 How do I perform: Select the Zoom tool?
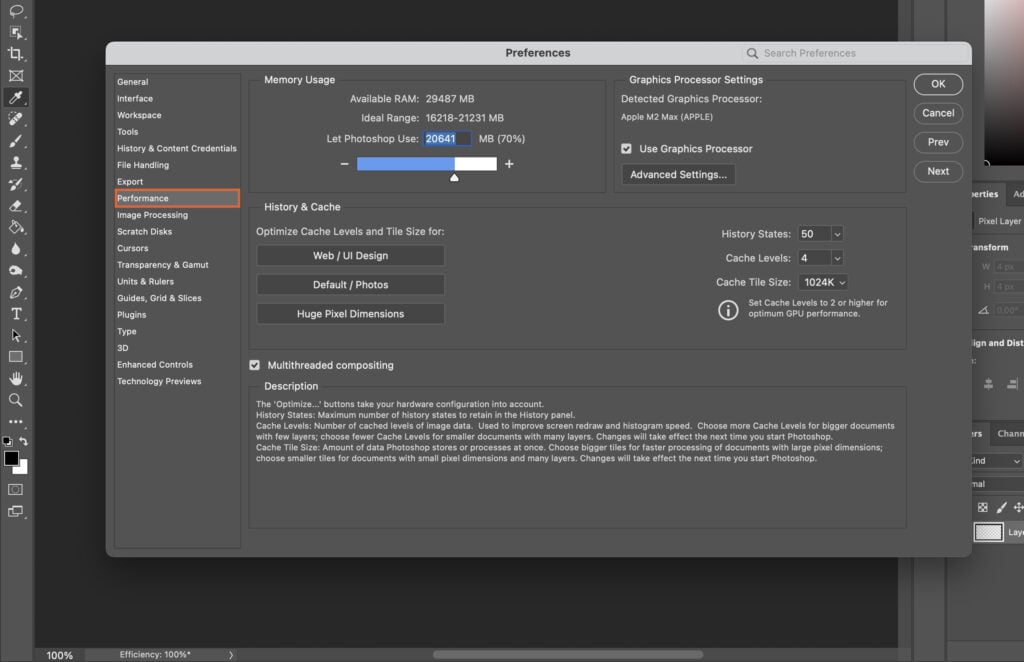point(16,399)
